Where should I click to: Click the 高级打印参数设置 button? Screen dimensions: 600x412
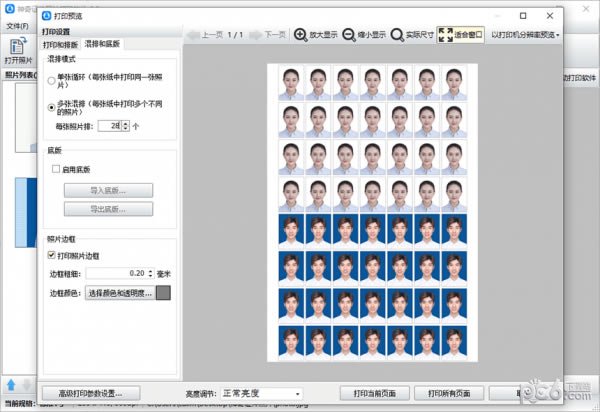[90, 393]
